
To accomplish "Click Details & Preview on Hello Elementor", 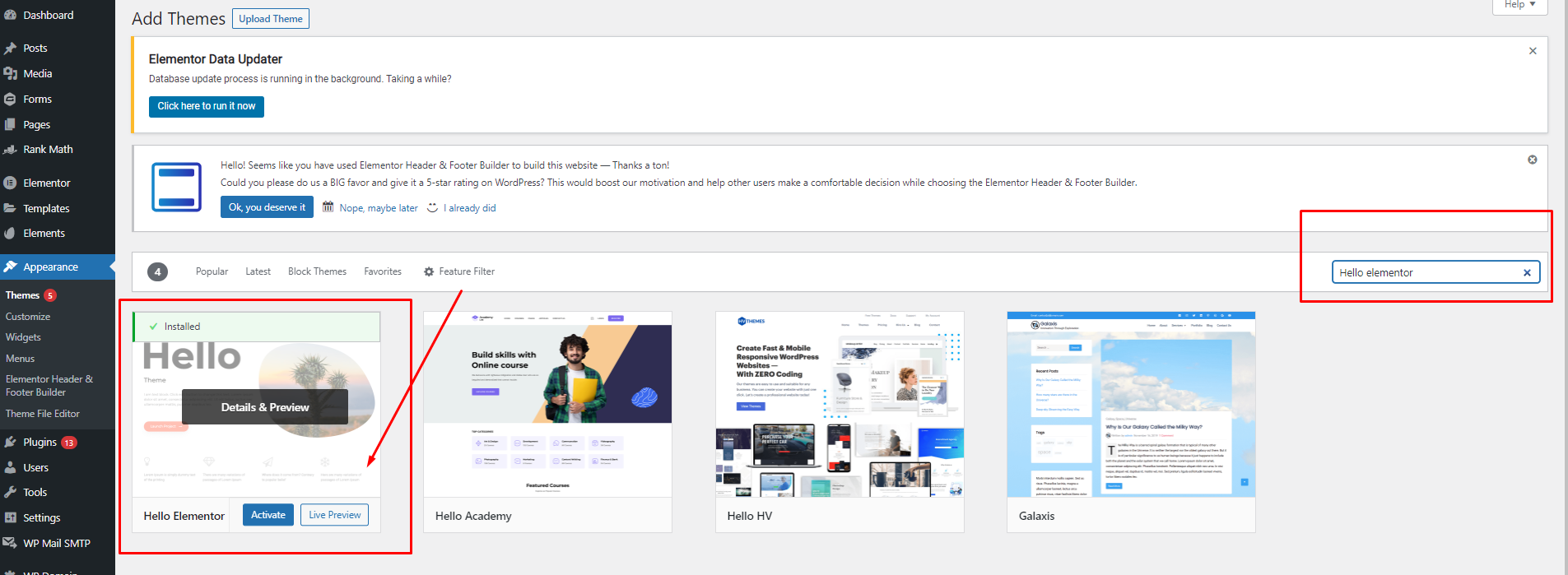I will pos(265,407).
